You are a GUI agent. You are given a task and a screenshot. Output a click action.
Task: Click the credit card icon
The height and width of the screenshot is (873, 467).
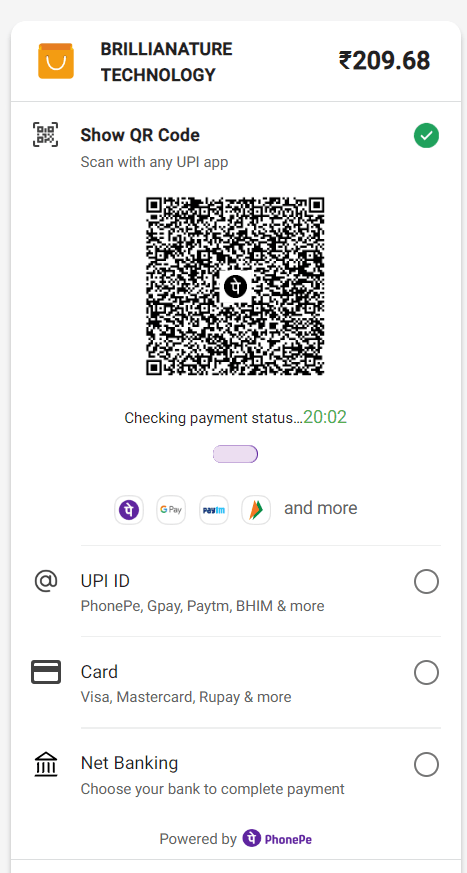46,672
